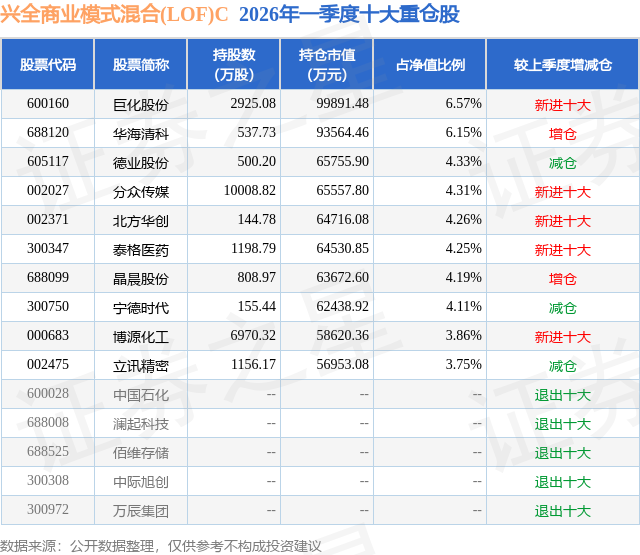The image size is (640, 555).
Task: Select stock name 宁德时代
Action: pos(141,308)
